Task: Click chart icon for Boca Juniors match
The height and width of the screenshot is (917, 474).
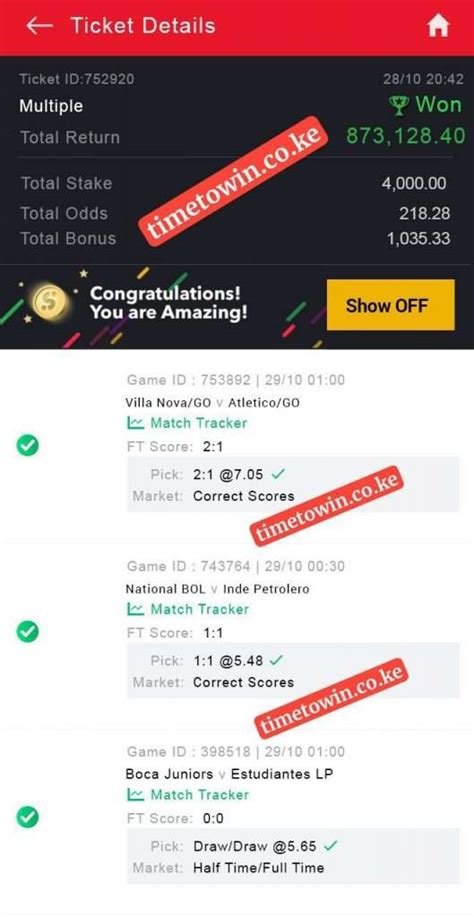Action: pos(136,795)
